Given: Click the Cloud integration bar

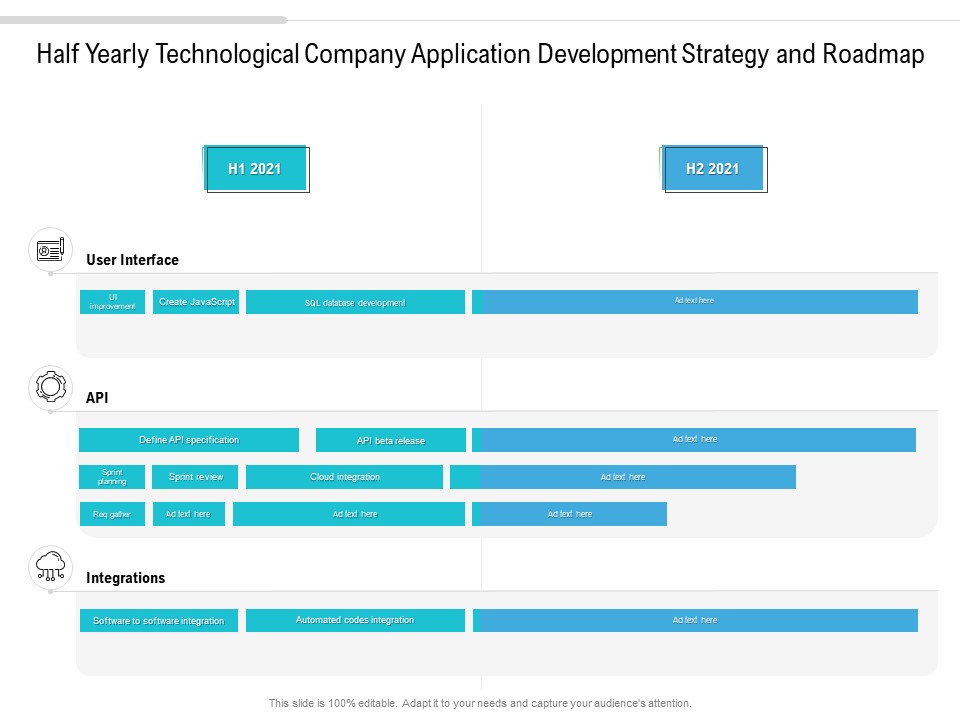Looking at the screenshot, I should click(x=344, y=477).
